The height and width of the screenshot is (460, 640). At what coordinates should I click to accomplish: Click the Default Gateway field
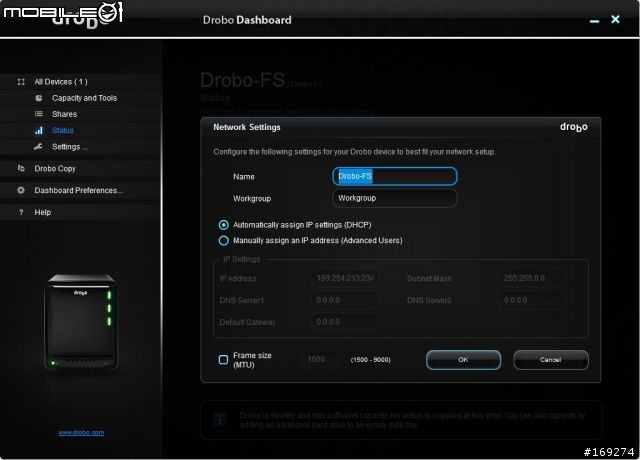pos(345,322)
